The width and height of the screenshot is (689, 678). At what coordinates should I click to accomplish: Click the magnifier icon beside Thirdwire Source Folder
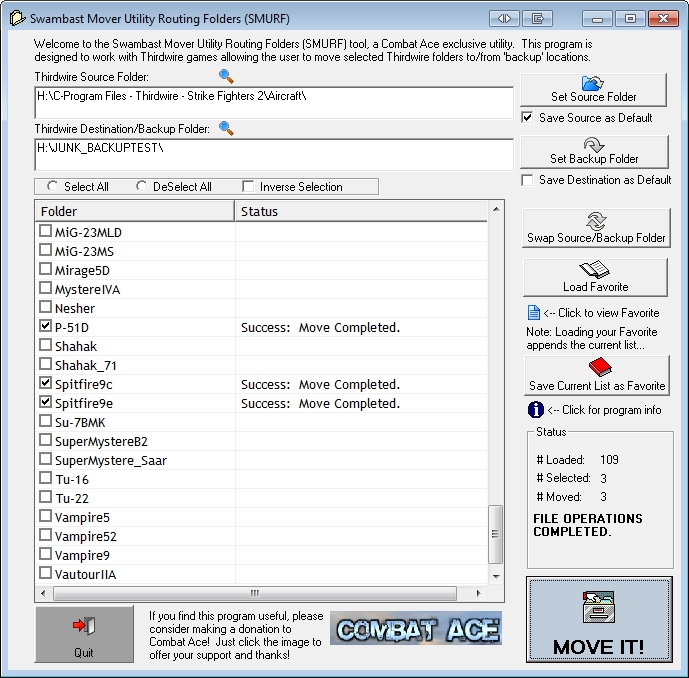226,76
